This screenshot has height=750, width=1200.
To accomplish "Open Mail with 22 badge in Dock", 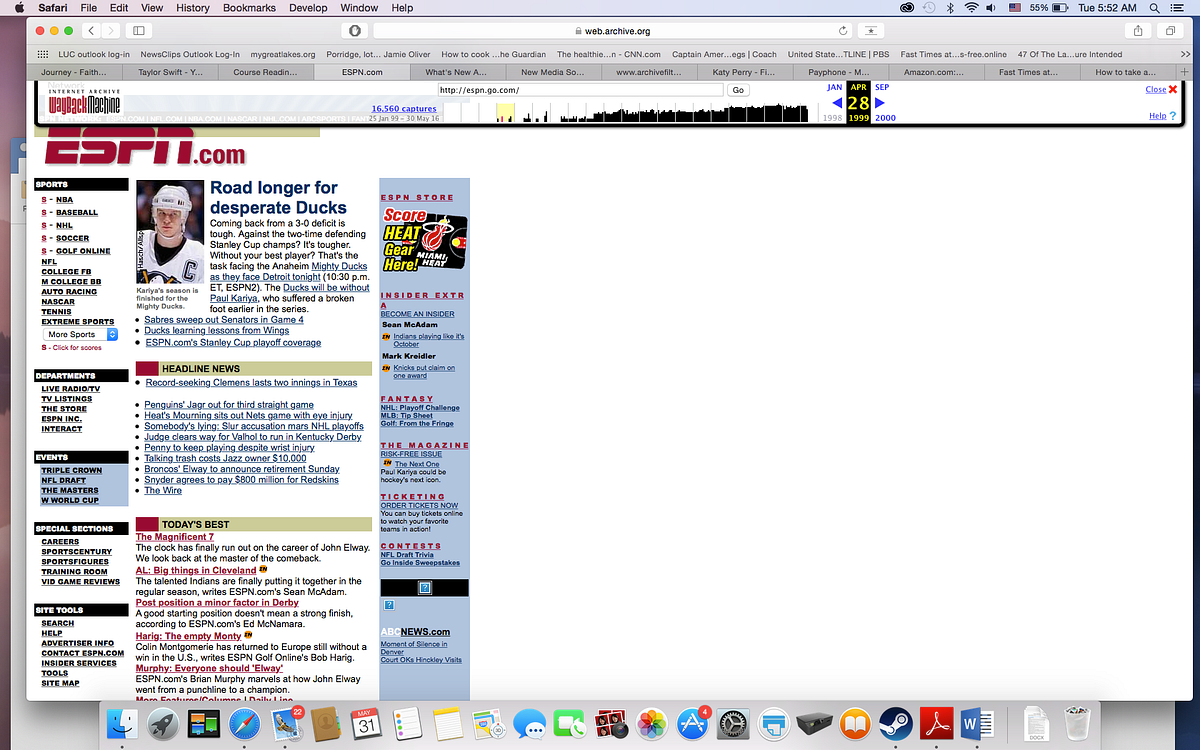I will coord(287,725).
